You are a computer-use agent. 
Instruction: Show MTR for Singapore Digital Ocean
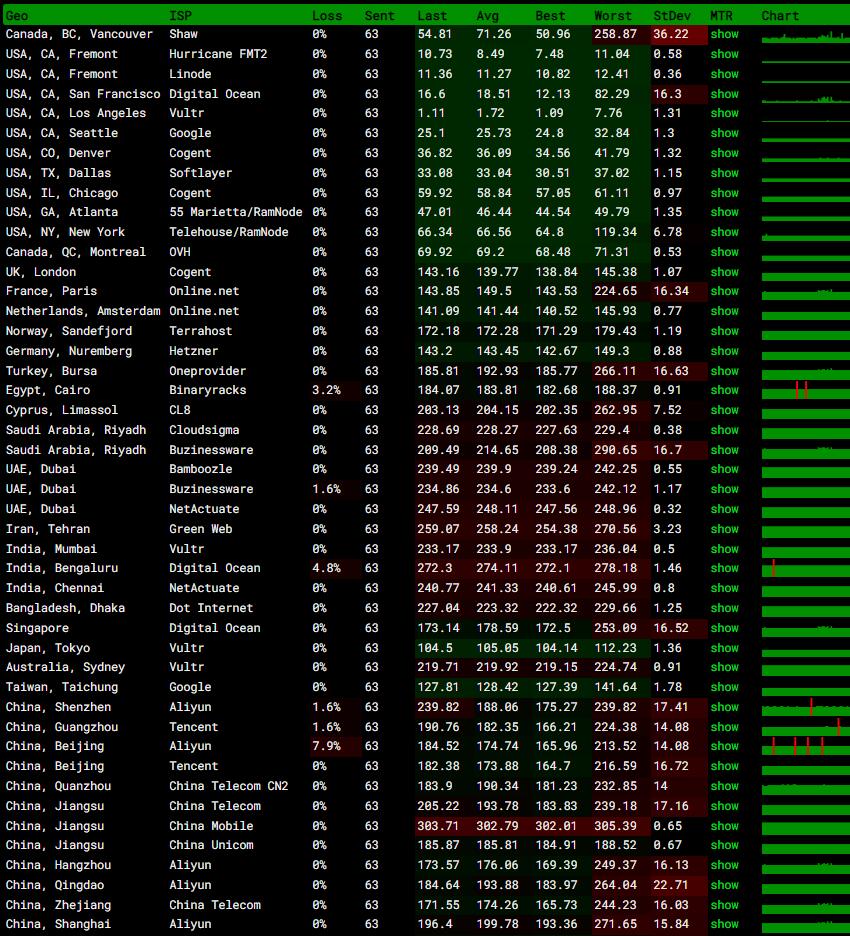(x=724, y=628)
